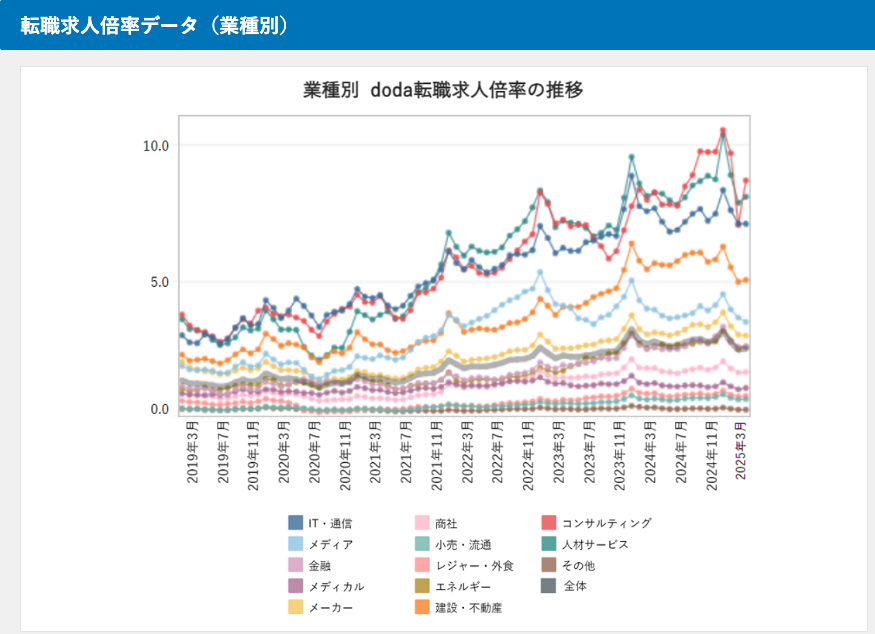Click the 2020年11月 x-axis label
This screenshot has height=634, width=875.
[x=345, y=456]
